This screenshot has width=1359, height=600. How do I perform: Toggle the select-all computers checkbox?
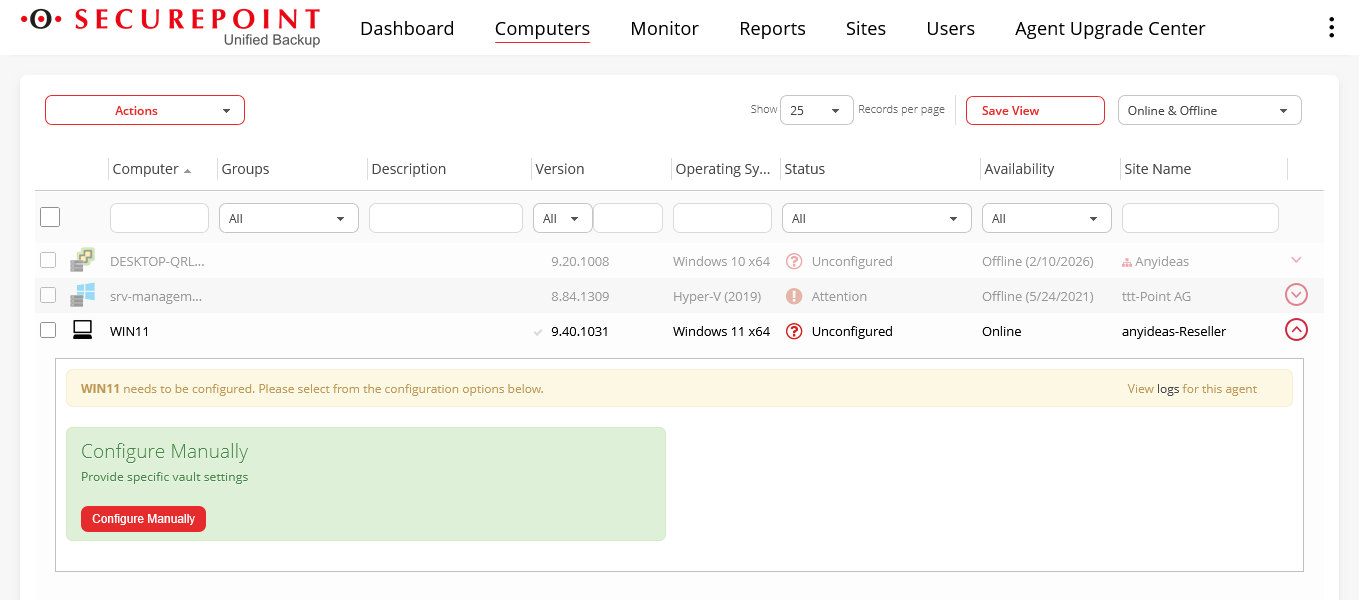coord(50,217)
